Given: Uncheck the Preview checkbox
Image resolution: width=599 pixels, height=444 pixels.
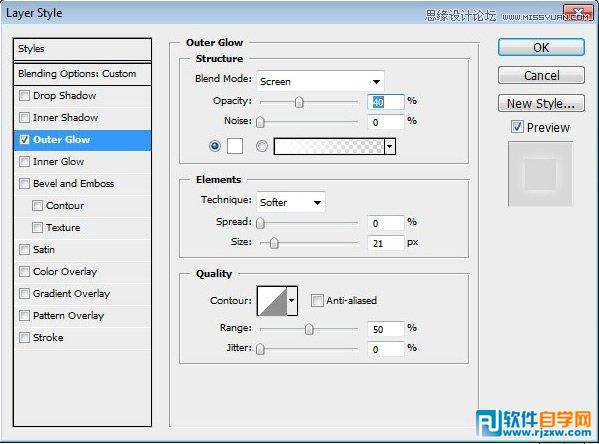Looking at the screenshot, I should pos(517,127).
